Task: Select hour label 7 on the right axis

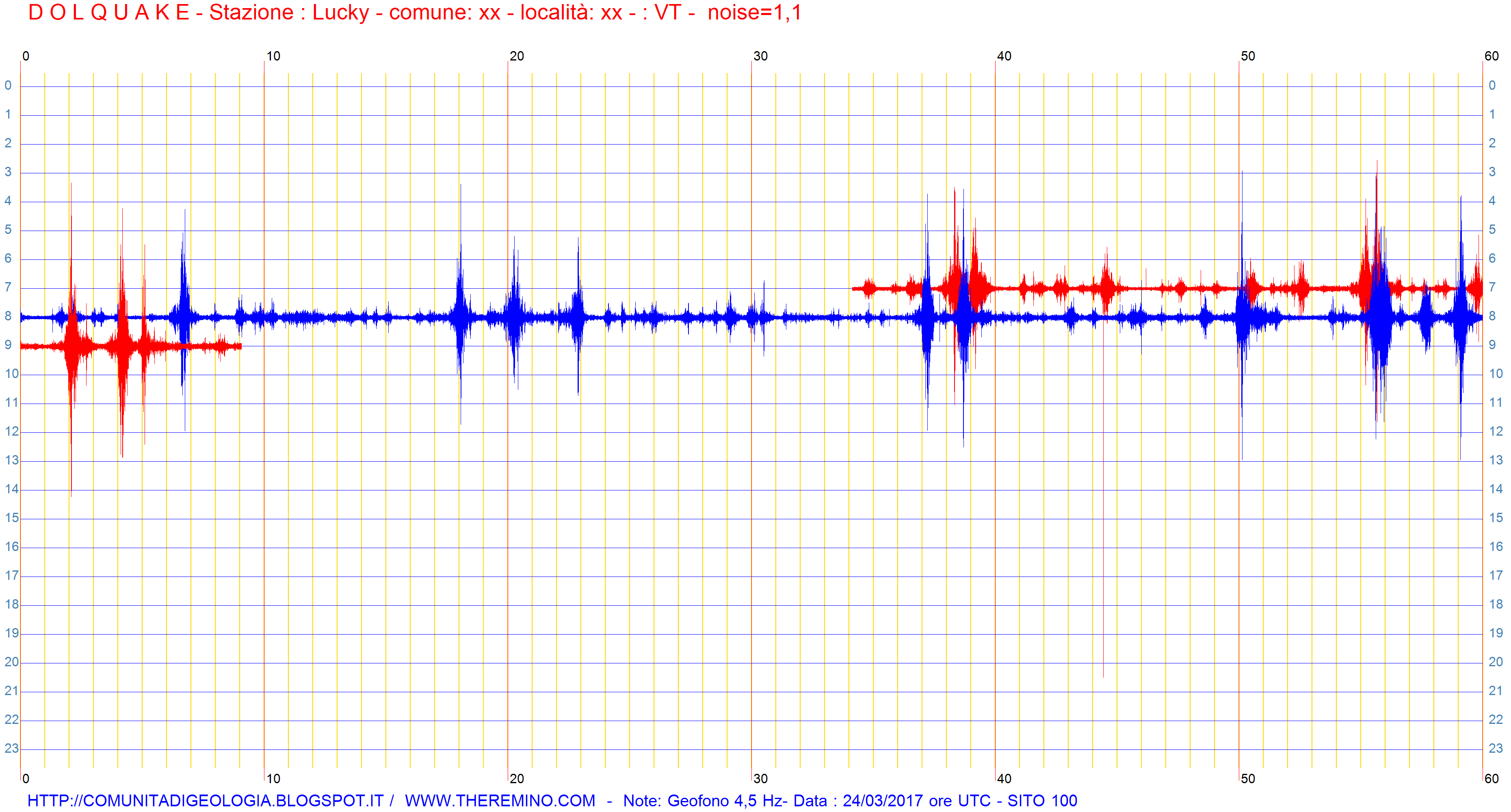Action: [1492, 287]
